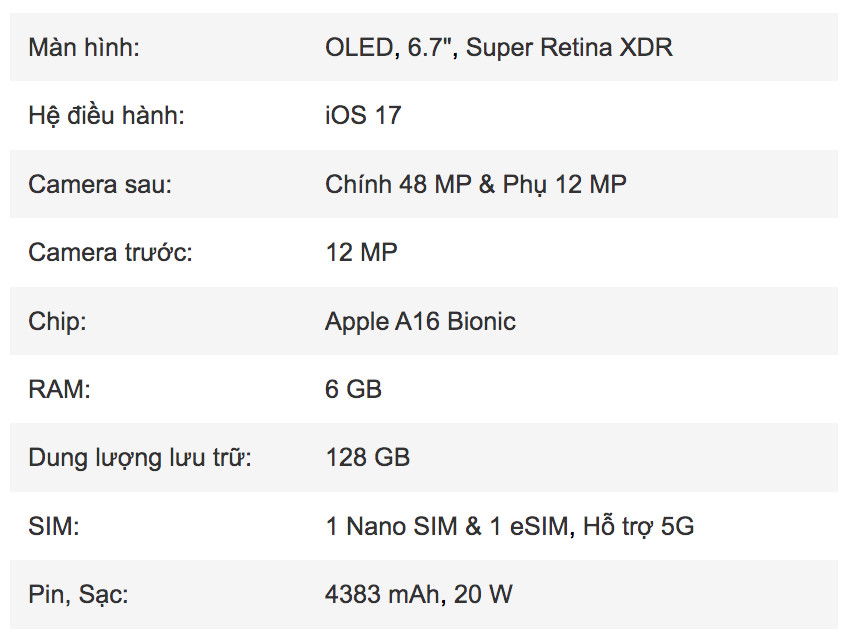Click the Màn hình label
This screenshot has height=636, width=864.
84,47
